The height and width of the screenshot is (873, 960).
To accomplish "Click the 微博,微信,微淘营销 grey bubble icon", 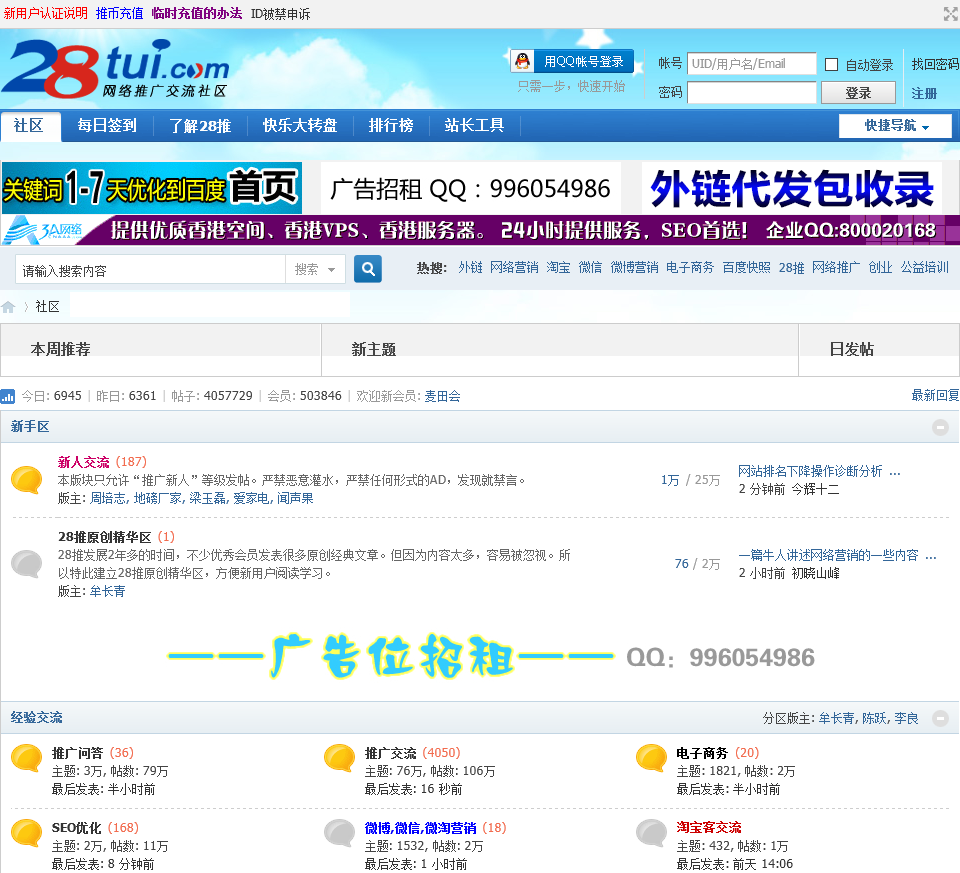I will click(340, 833).
